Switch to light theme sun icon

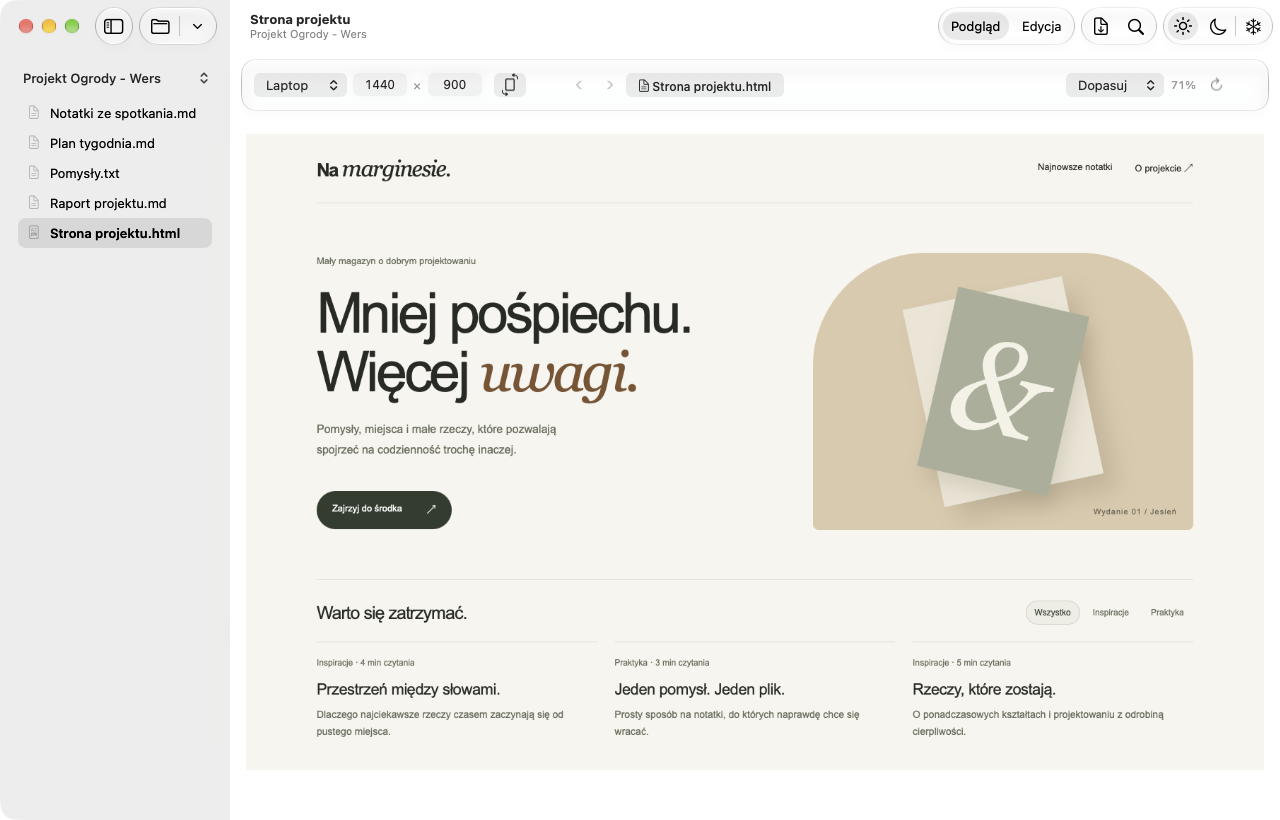[x=1183, y=27]
